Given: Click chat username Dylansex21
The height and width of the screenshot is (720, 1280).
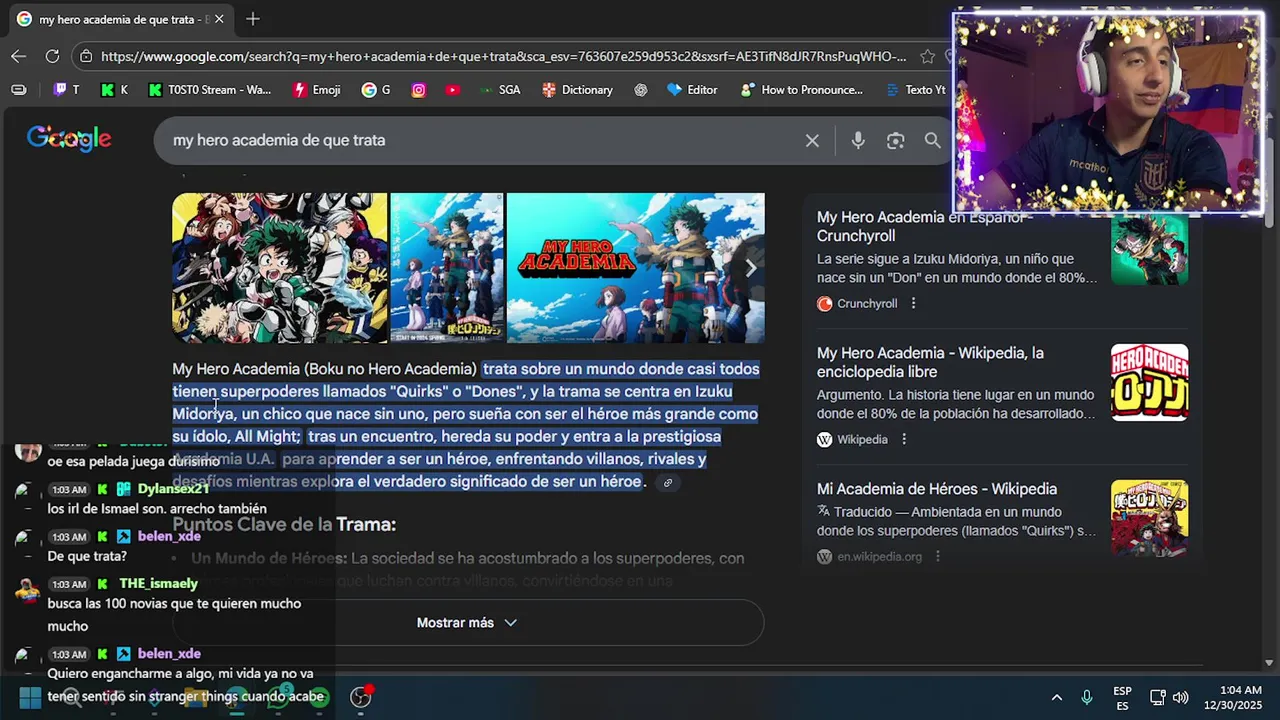Looking at the screenshot, I should [173, 489].
